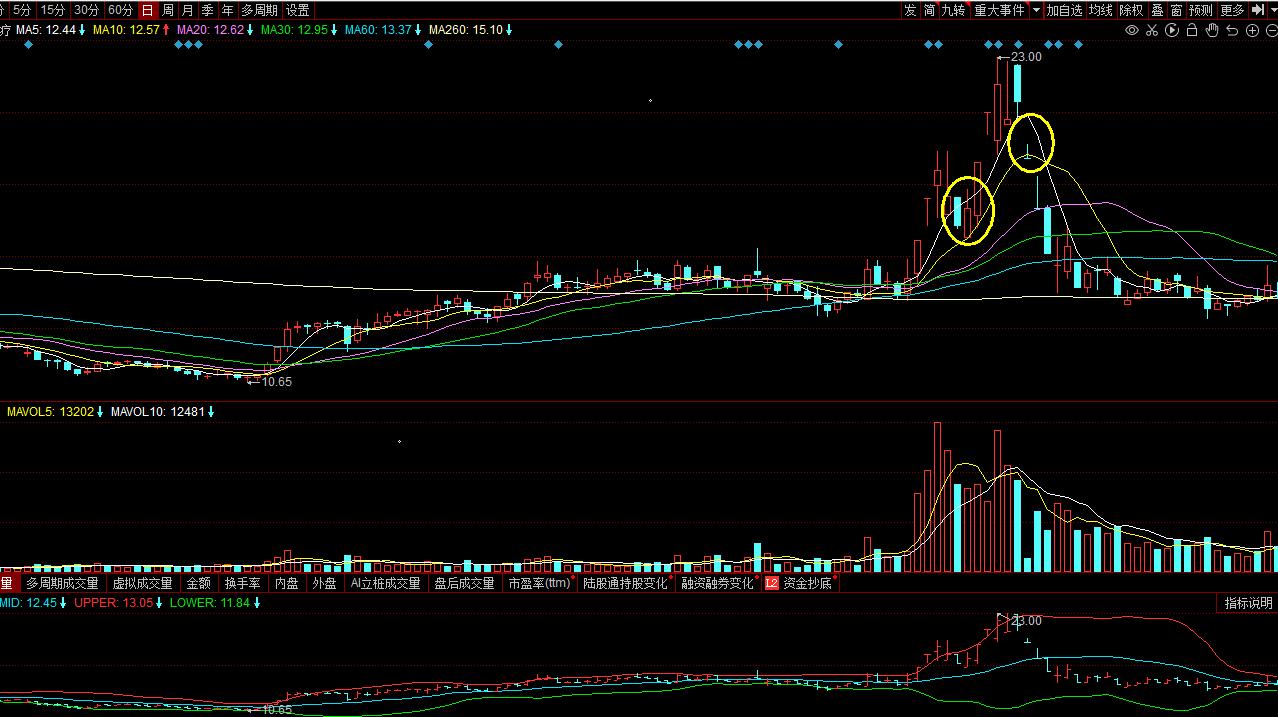Select the 周 weekly period tab
Screen dimensions: 1278x717
[x=168, y=10]
